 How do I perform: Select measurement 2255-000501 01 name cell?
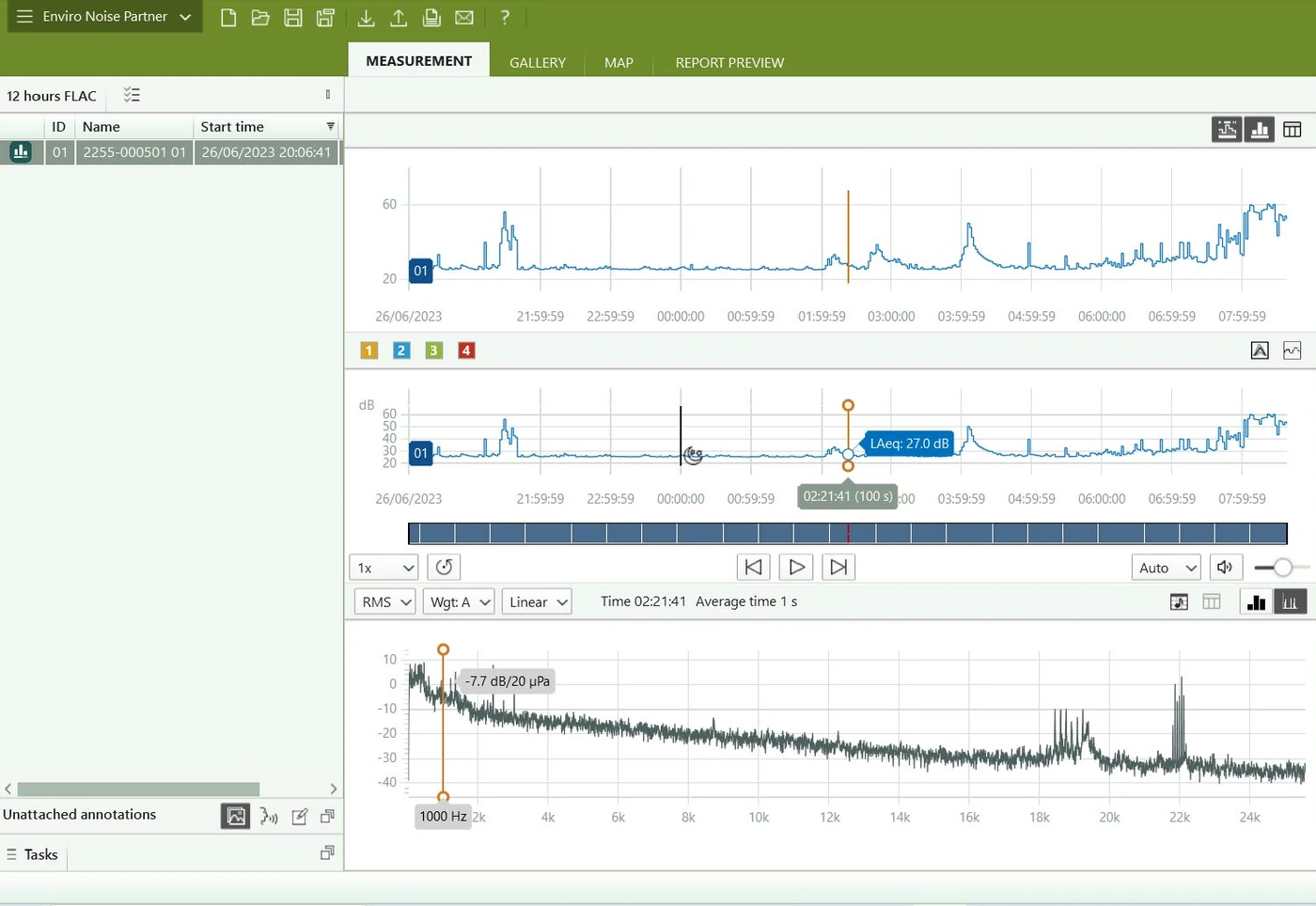(x=134, y=152)
